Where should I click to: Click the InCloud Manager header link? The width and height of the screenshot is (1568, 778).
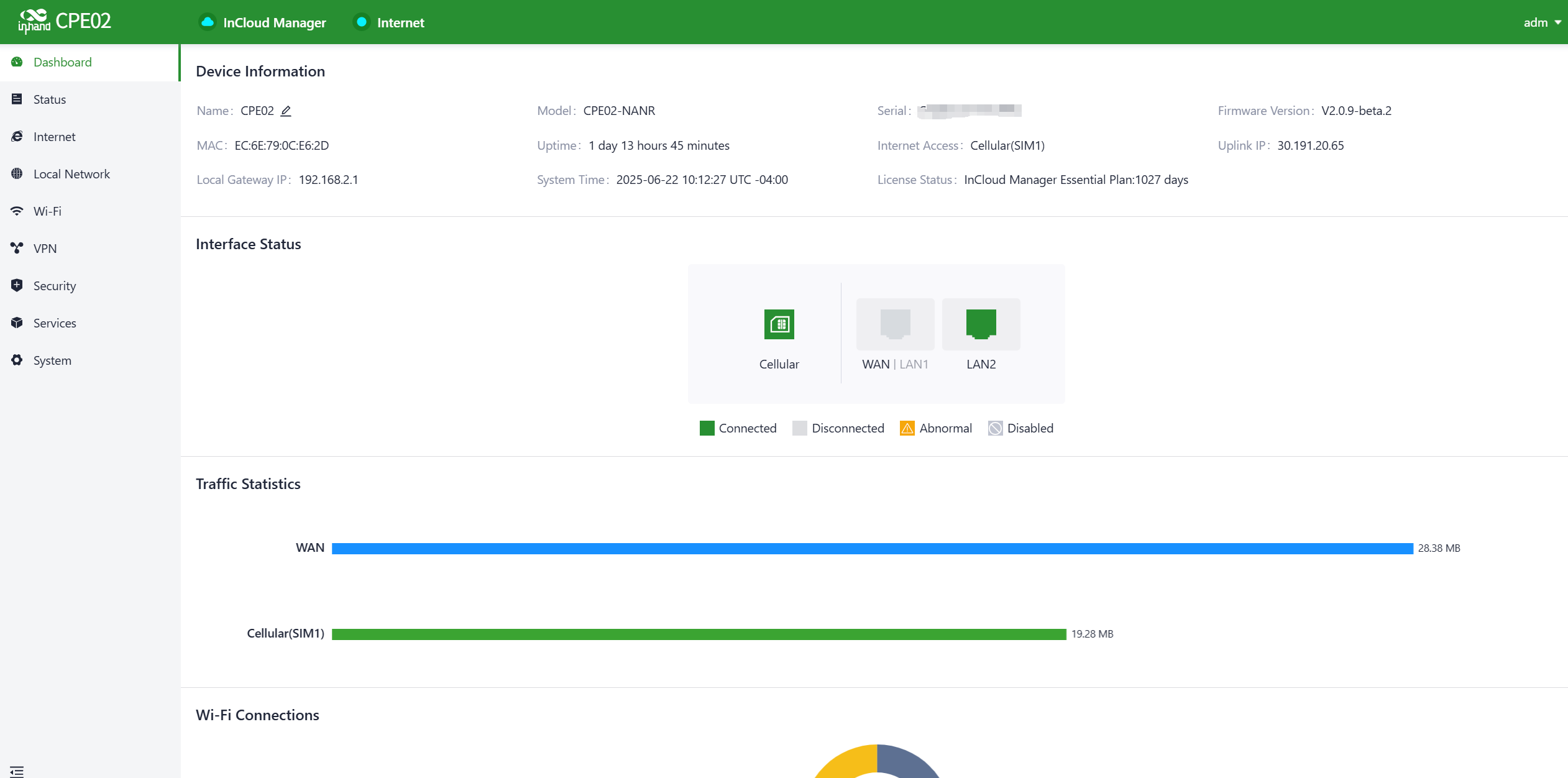pyautogui.click(x=274, y=22)
